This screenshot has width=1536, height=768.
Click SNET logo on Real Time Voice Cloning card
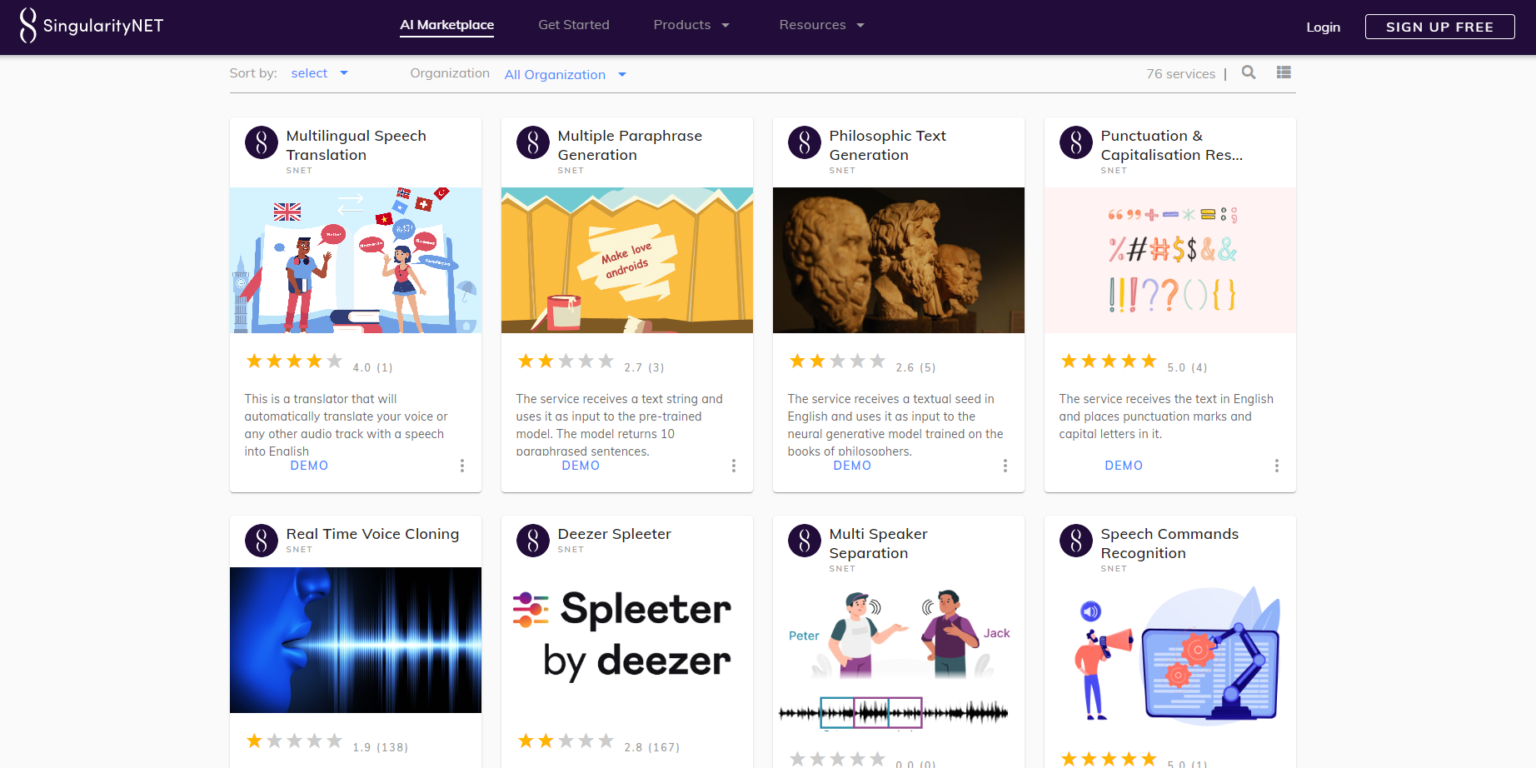click(261, 540)
